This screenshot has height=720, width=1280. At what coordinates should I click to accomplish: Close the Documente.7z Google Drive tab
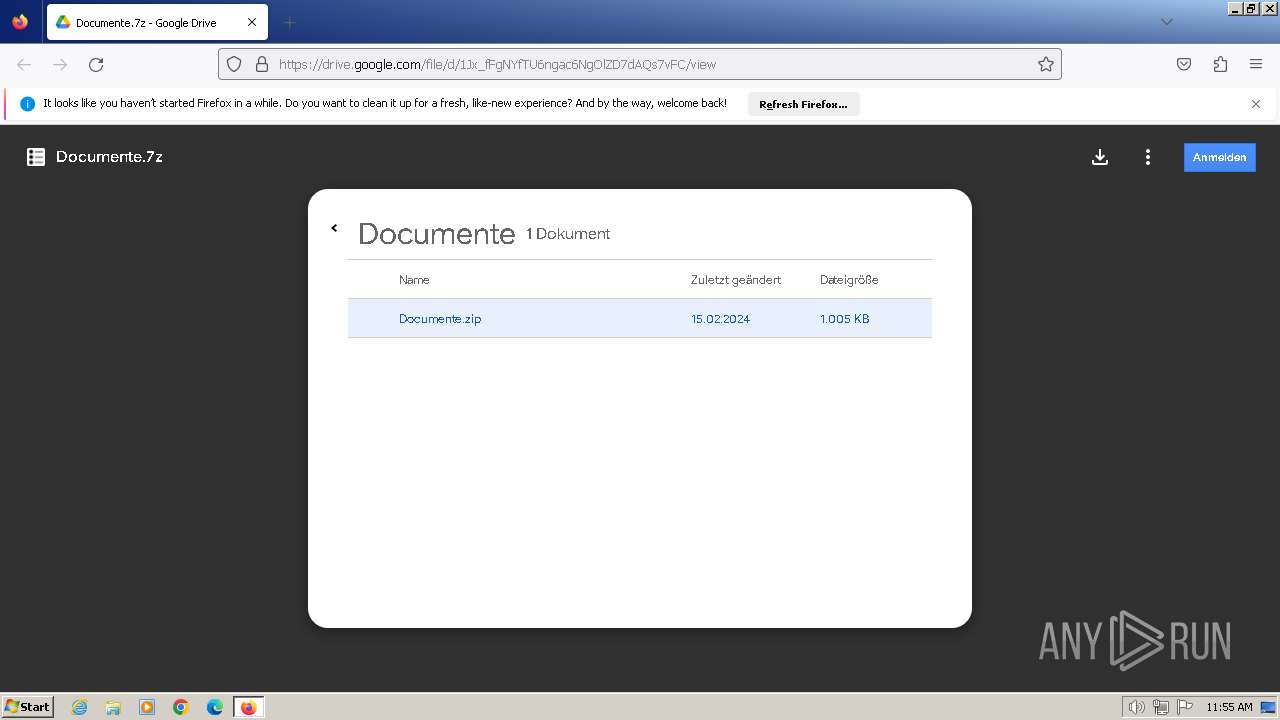tap(251, 22)
